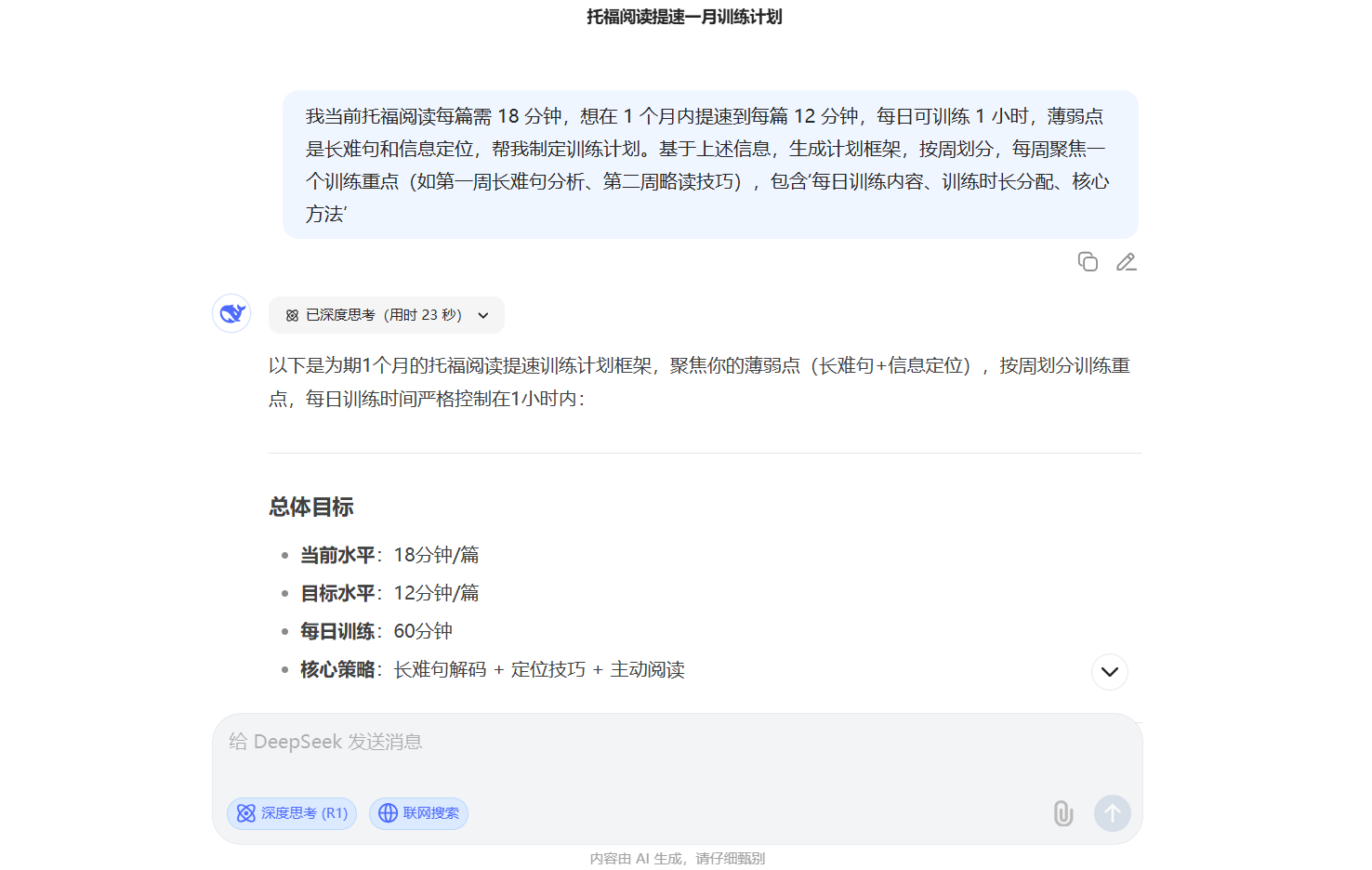Viewport: 1372px width, 870px height.
Task: Attach a file using the paperclip icon
Action: (x=1062, y=813)
